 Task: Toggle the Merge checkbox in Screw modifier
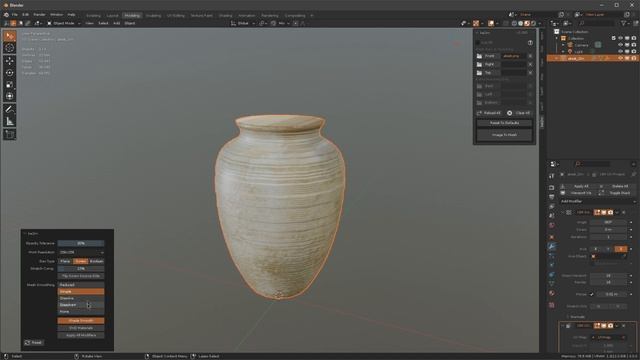[591, 294]
